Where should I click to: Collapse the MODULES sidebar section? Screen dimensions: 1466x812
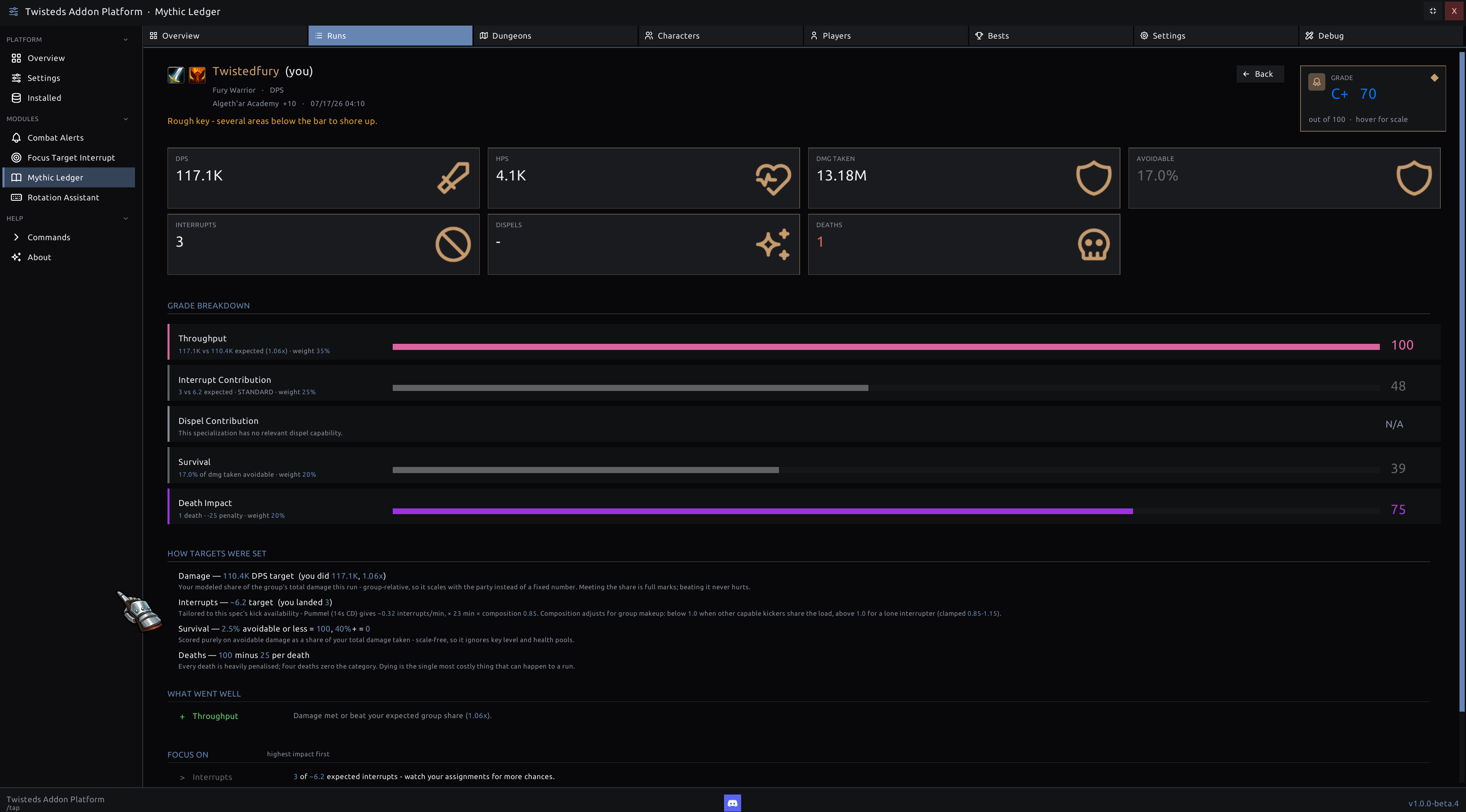[x=126, y=119]
